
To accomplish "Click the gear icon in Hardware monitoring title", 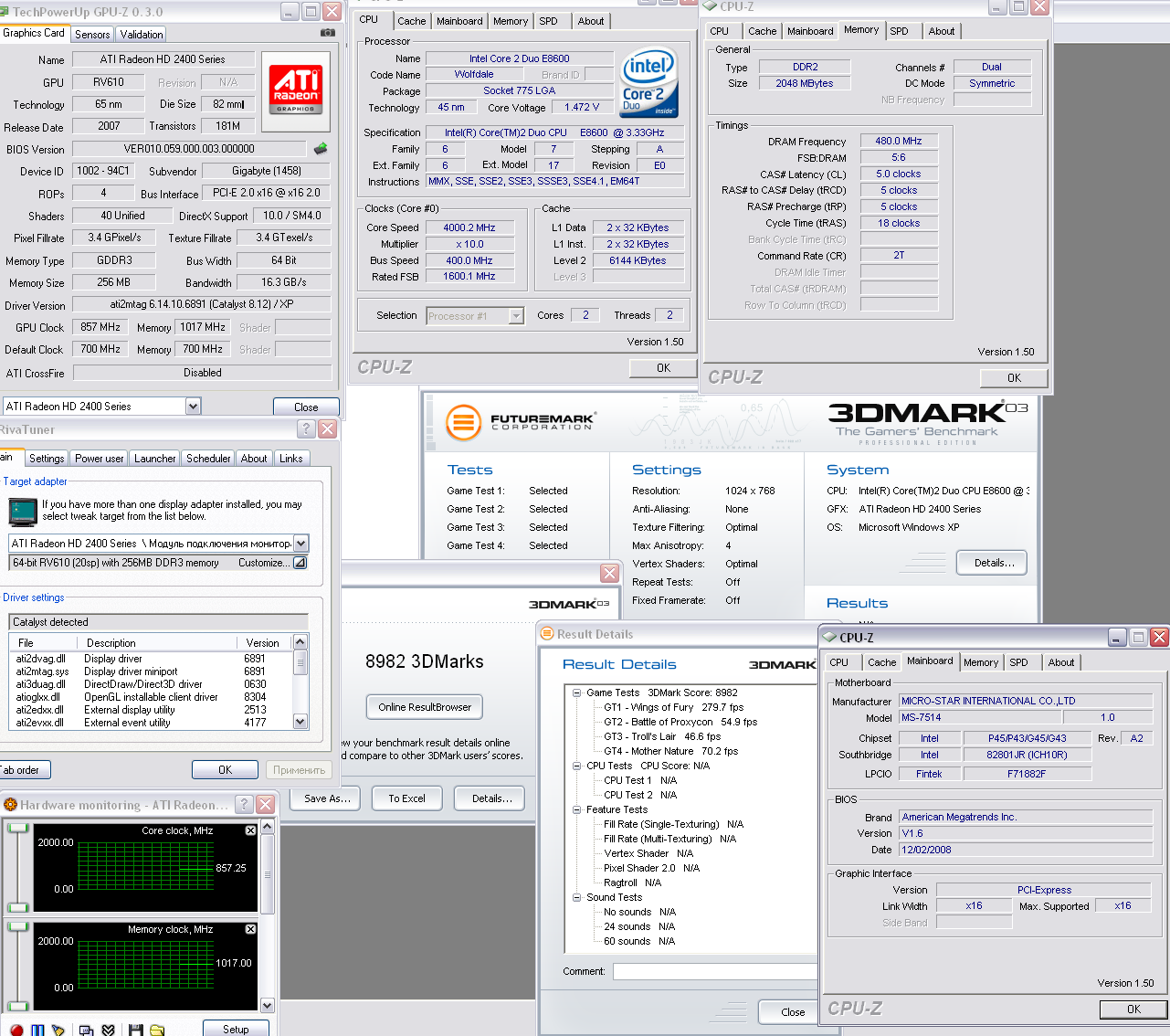I will pyautogui.click(x=11, y=805).
